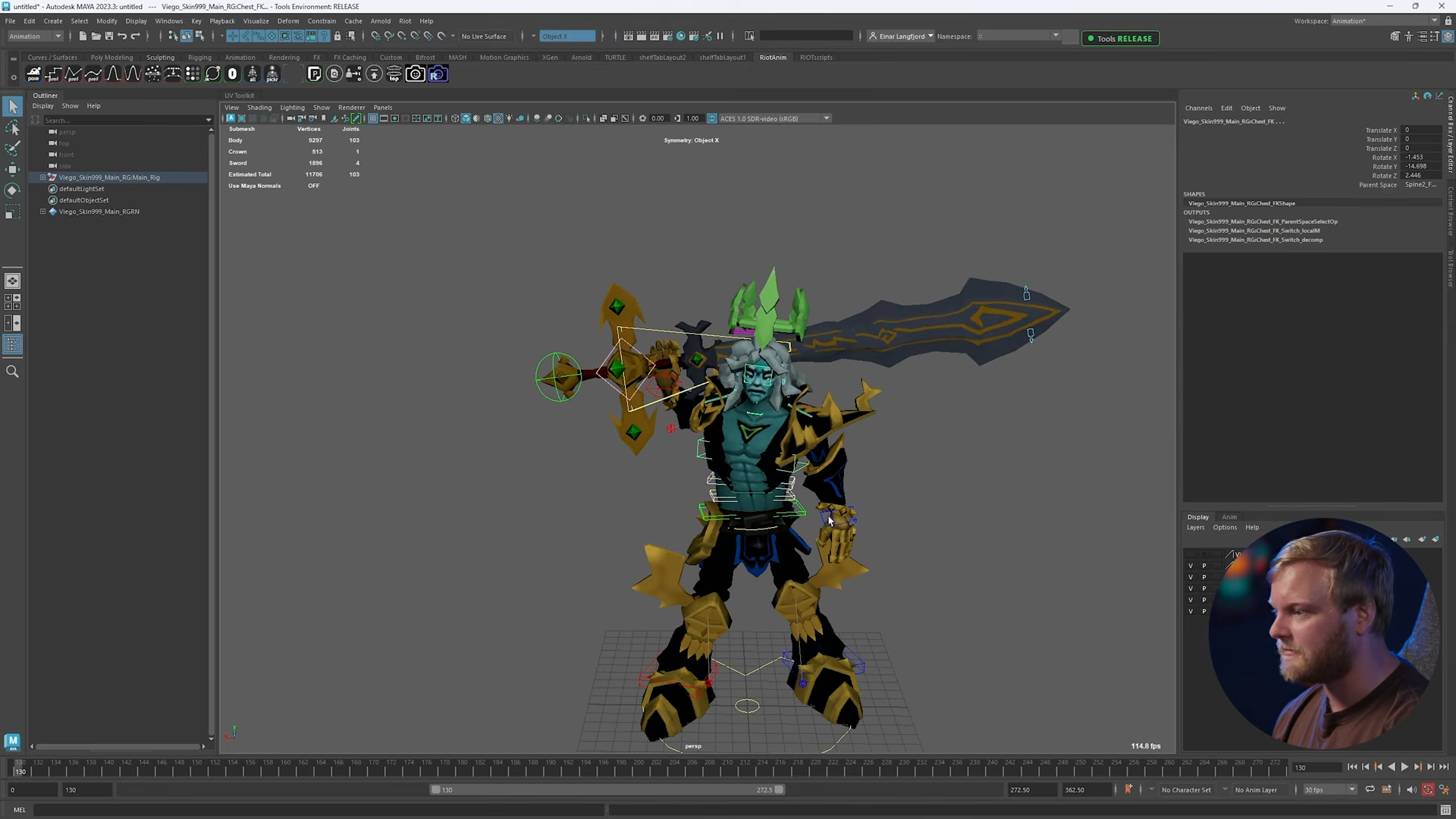Toggle playback looping mode
The image size is (1456, 819).
coord(1370,789)
